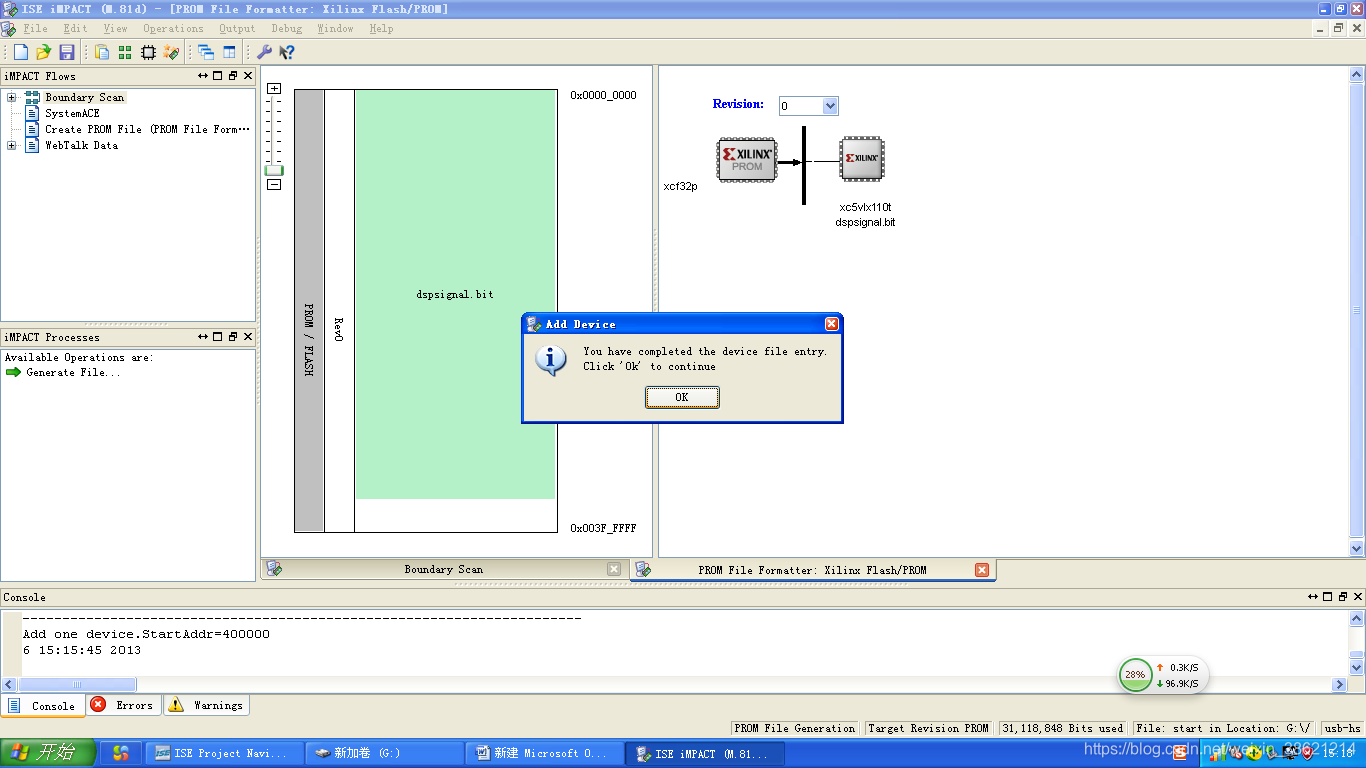
Task: Select SystemACE in iMPACT Flows
Action: pyautogui.click(x=72, y=113)
